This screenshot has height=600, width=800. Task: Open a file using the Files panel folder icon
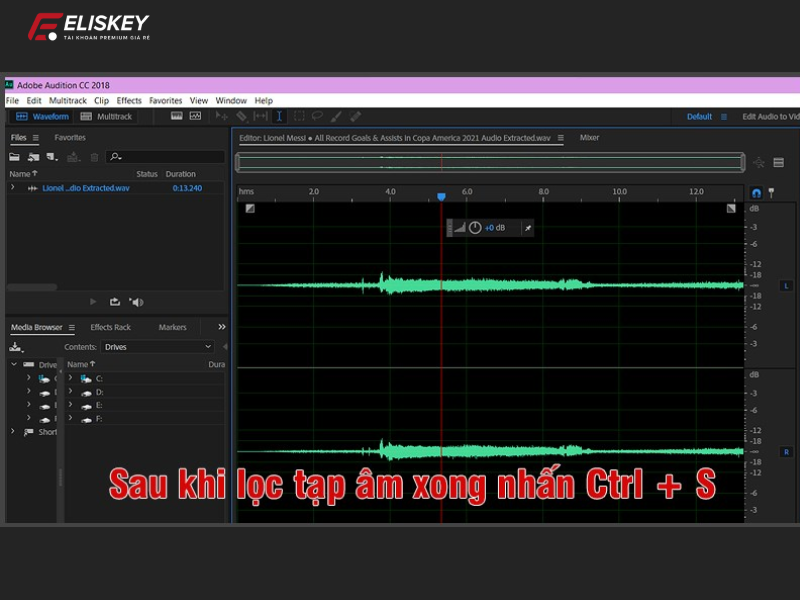pyautogui.click(x=12, y=156)
